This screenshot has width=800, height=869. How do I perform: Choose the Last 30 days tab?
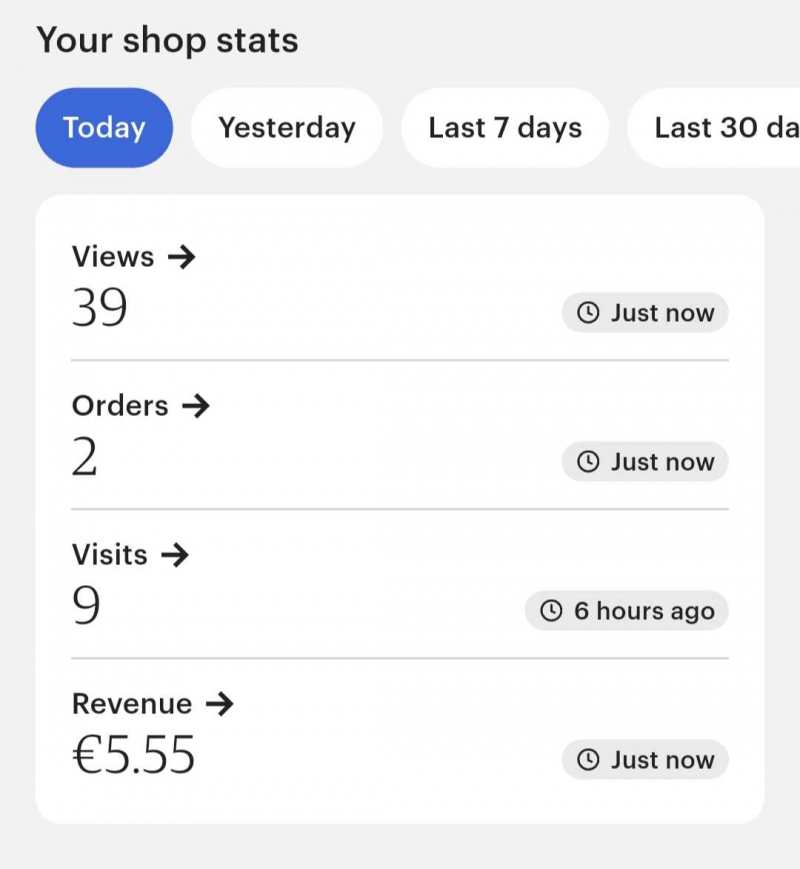[724, 128]
